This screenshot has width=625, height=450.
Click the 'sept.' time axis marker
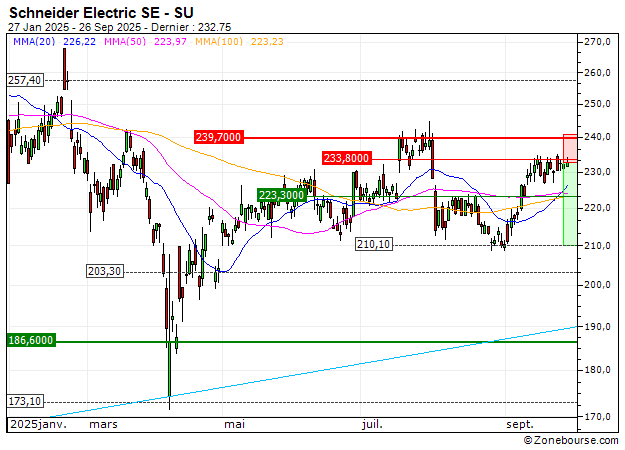pyautogui.click(x=519, y=425)
